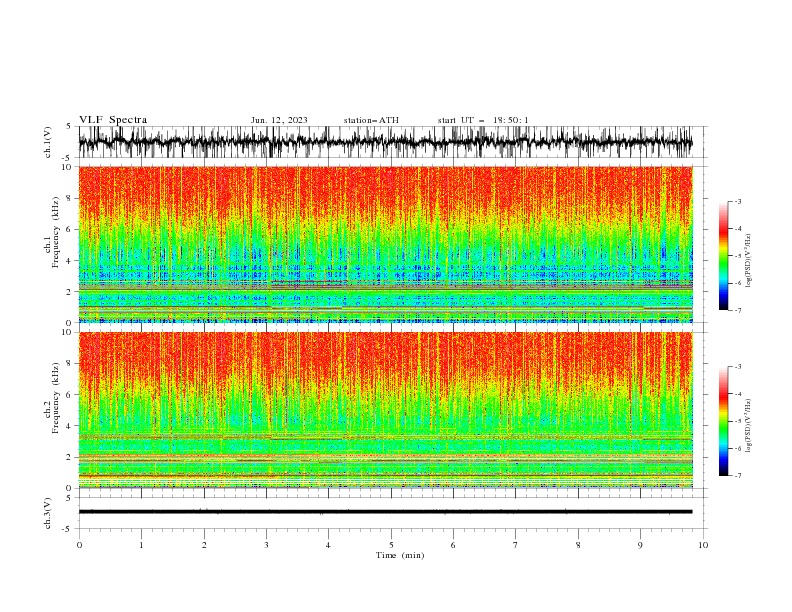The image size is (792, 612).
Task: Click the "ch.1 Frequency (kHz)" axis label
Action: (53, 231)
